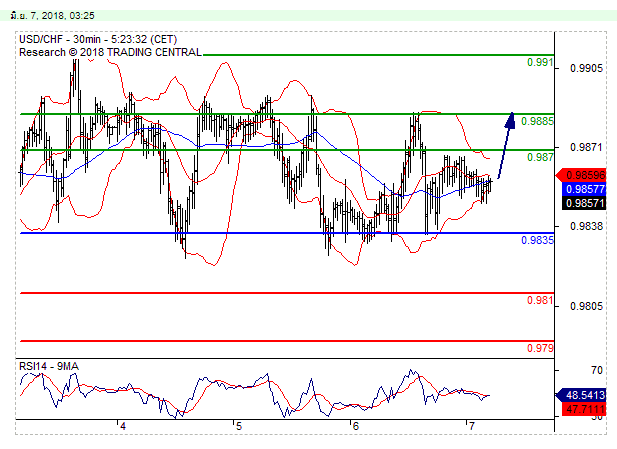Click the 0.9905 price axis value
The image size is (617, 449).
[586, 68]
